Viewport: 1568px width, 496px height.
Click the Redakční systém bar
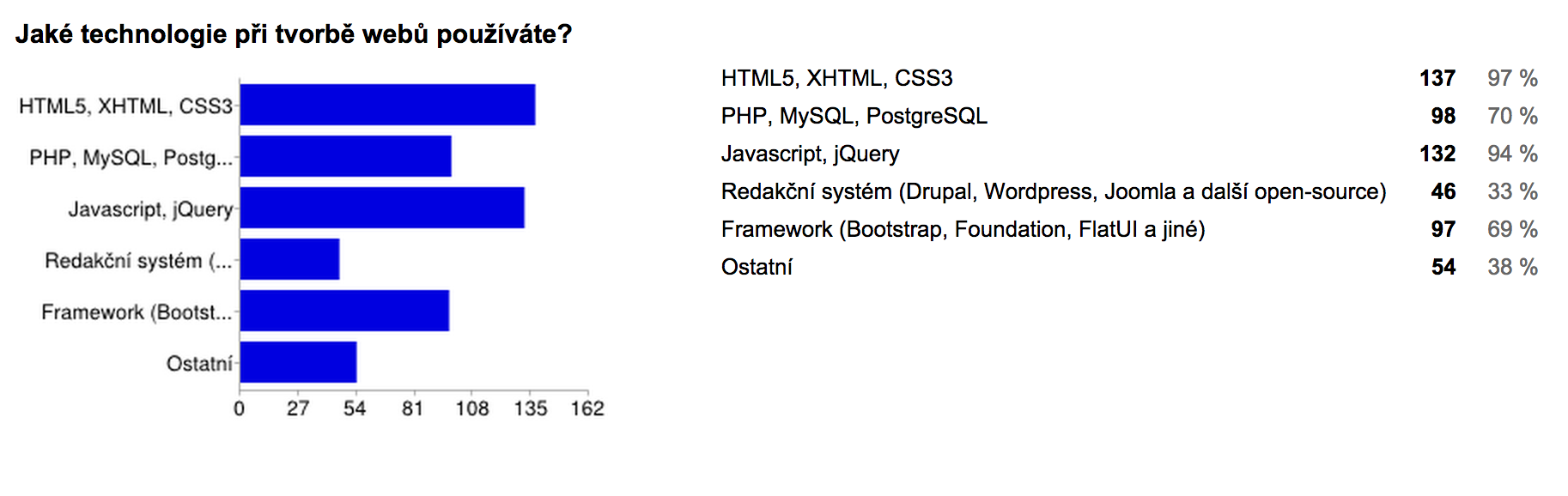[289, 259]
